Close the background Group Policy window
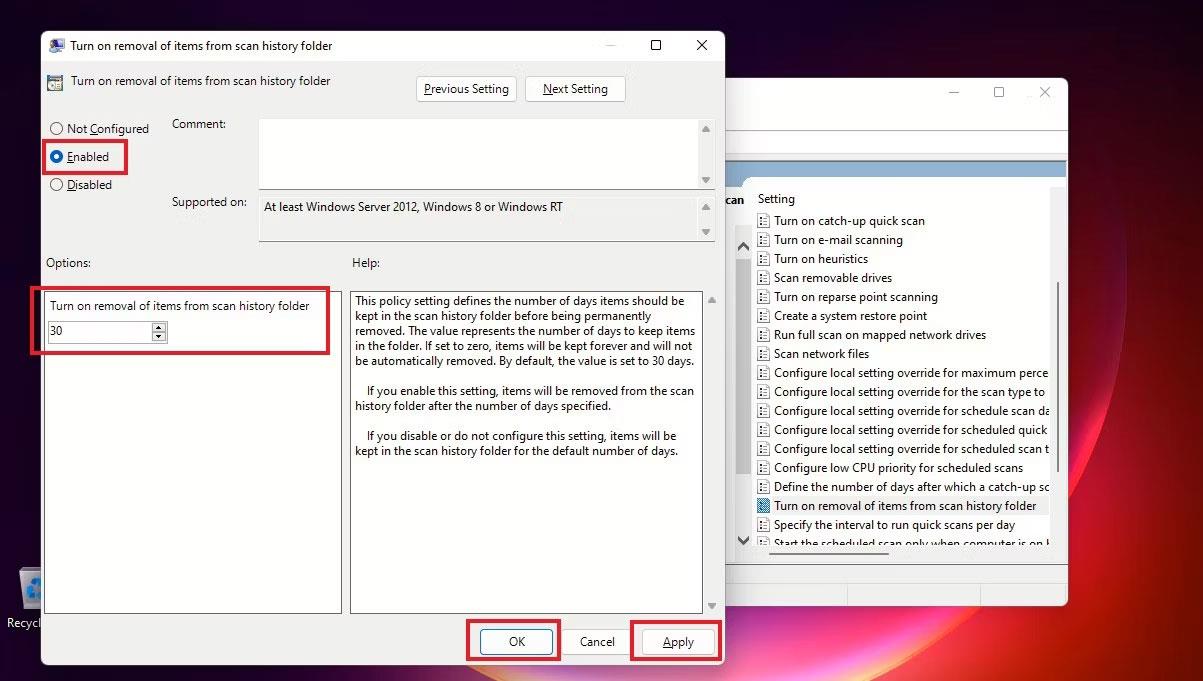Screen dimensions: 1203x681 pos(1044,92)
